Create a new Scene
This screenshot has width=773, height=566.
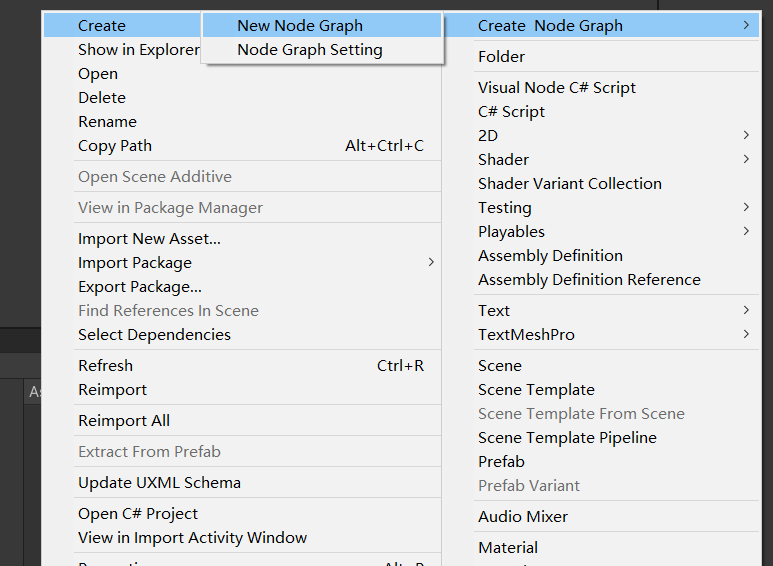click(601, 366)
